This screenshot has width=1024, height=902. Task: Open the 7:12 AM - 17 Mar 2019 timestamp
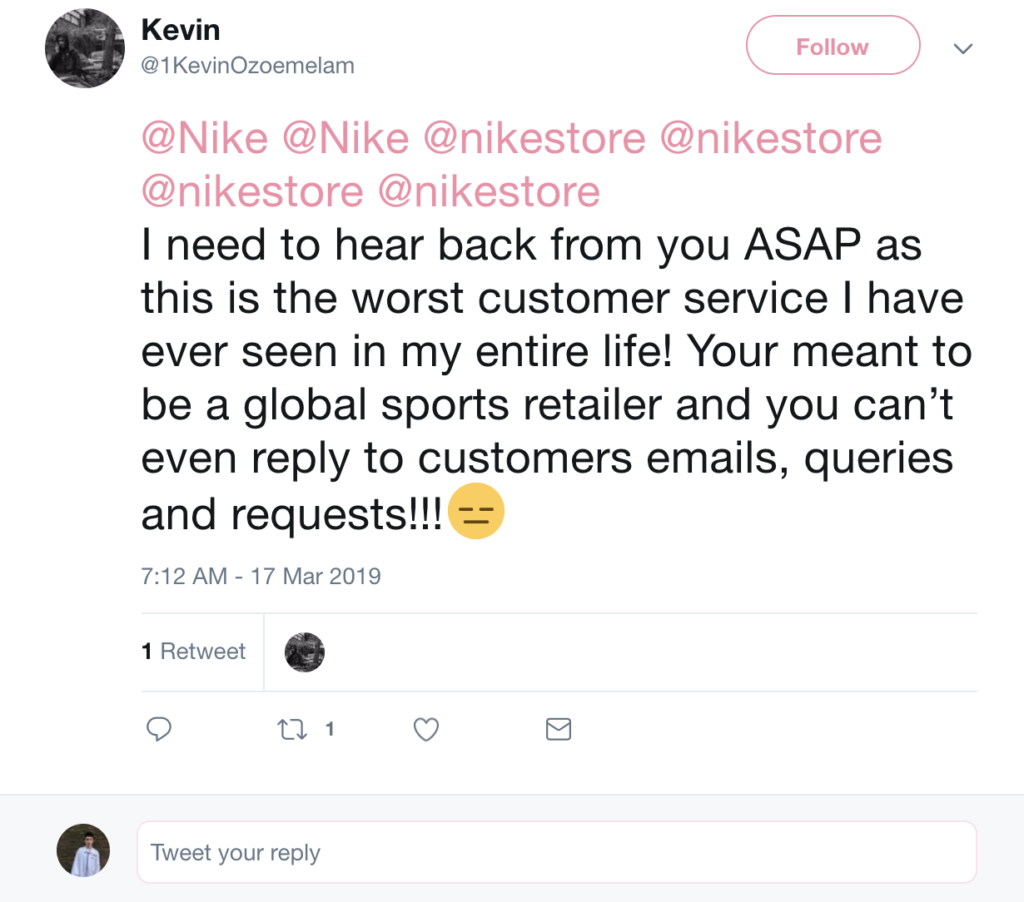(x=261, y=577)
